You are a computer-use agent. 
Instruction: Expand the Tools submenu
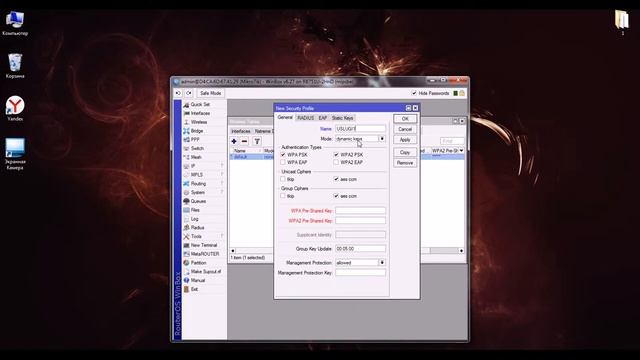pos(222,236)
